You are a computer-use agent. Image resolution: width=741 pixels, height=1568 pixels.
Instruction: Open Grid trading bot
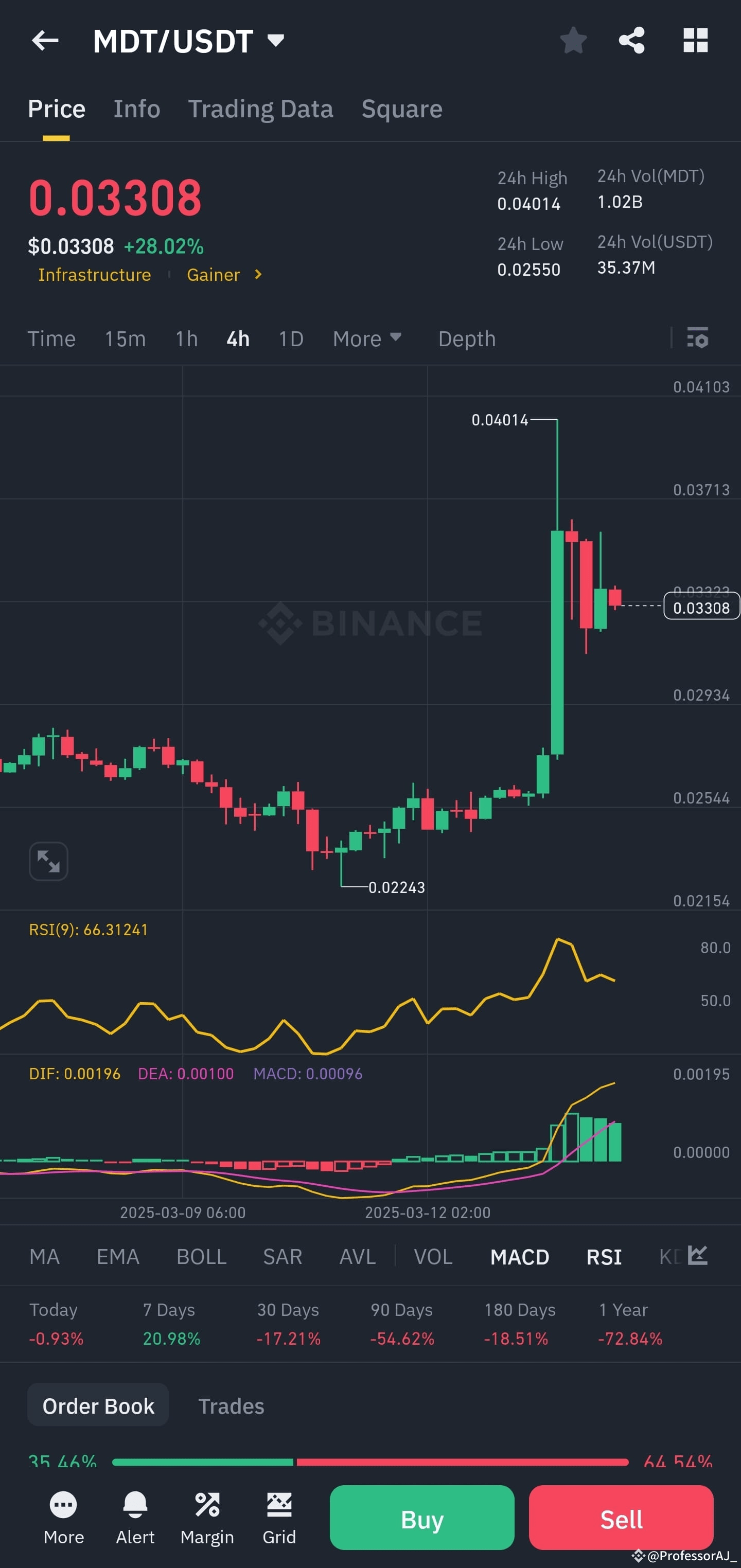279,1519
